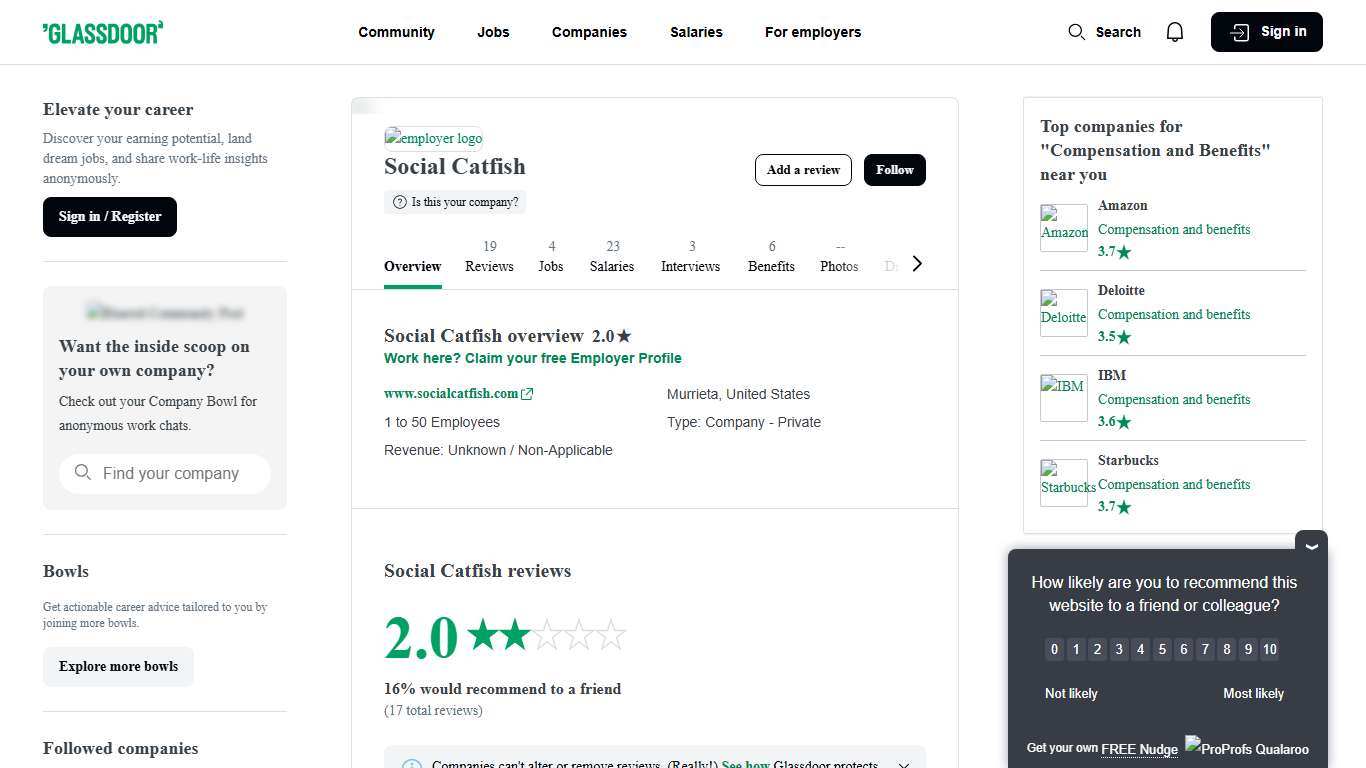
Task: Follow the Social Catfish company
Action: [x=893, y=169]
